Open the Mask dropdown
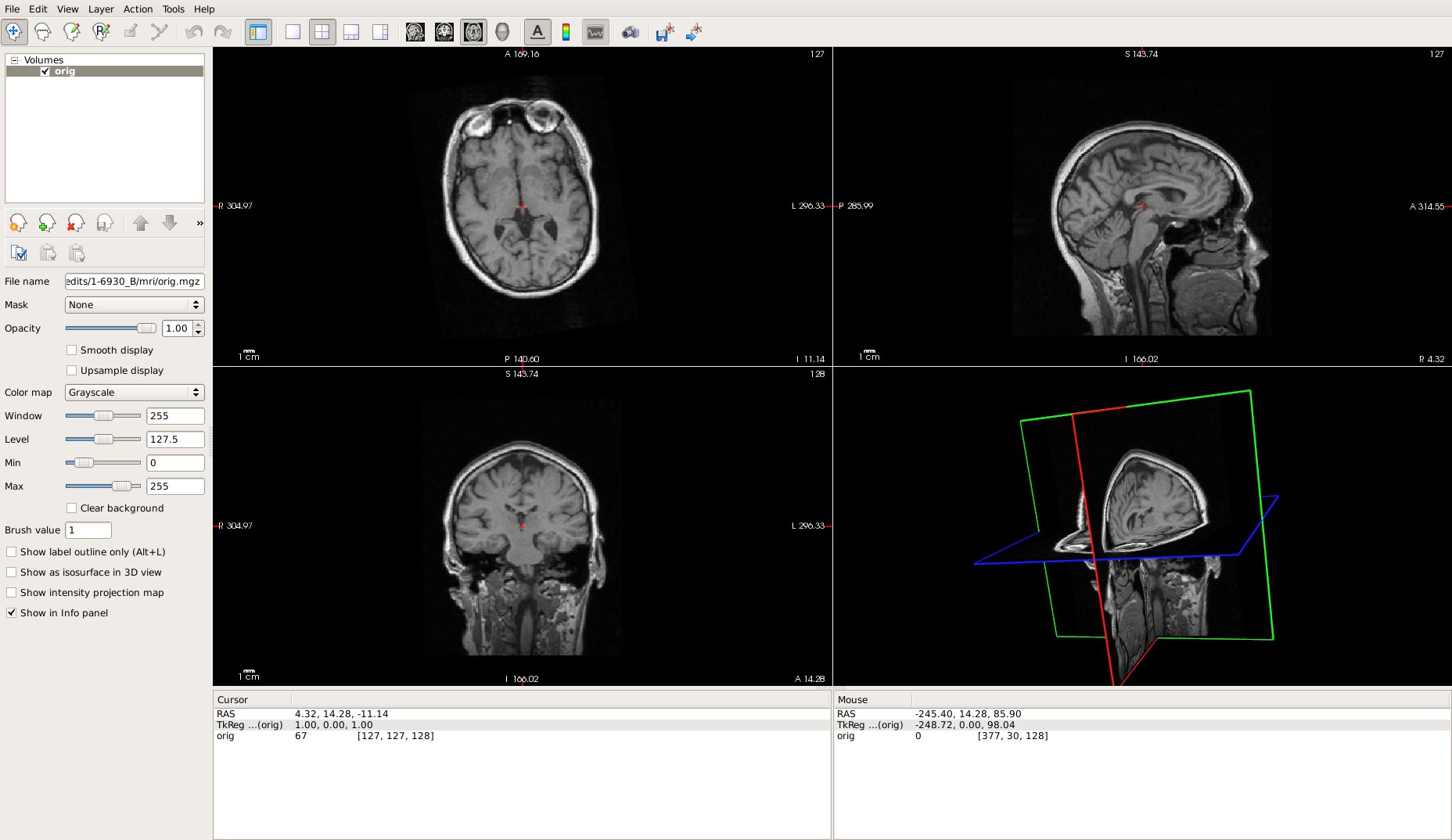 (x=134, y=305)
